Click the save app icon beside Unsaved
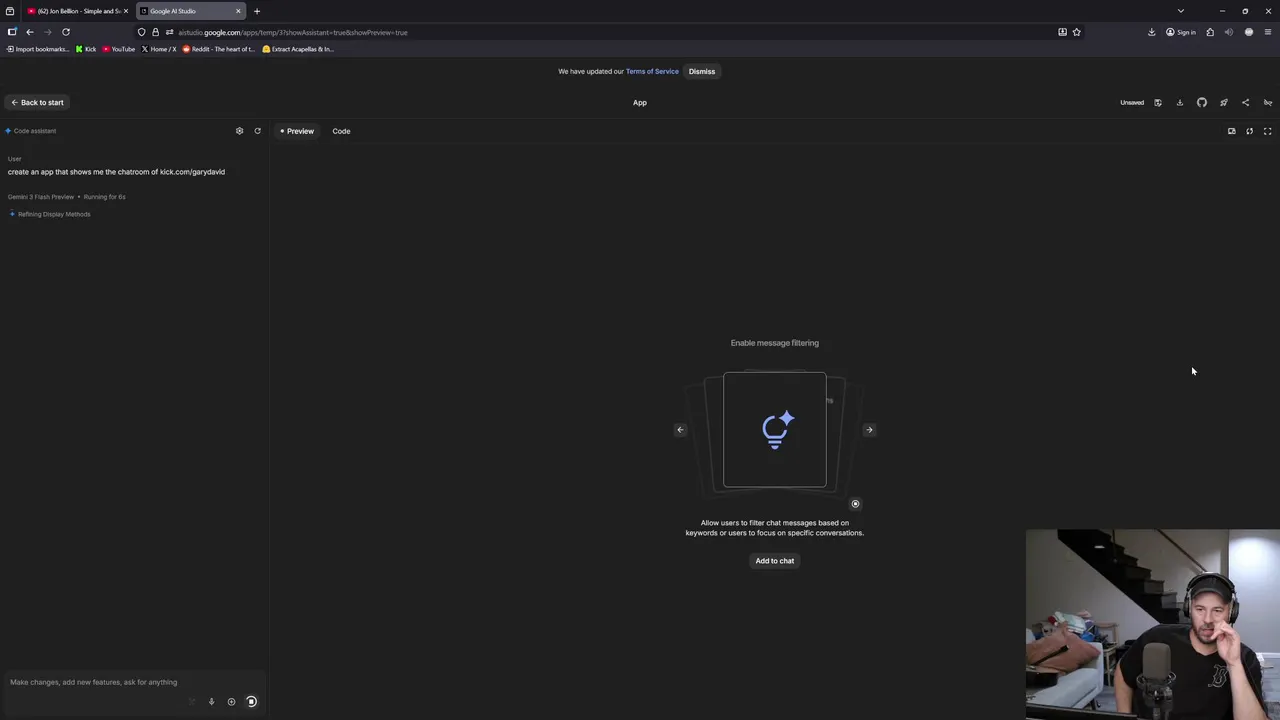This screenshot has height=720, width=1280. [1158, 102]
